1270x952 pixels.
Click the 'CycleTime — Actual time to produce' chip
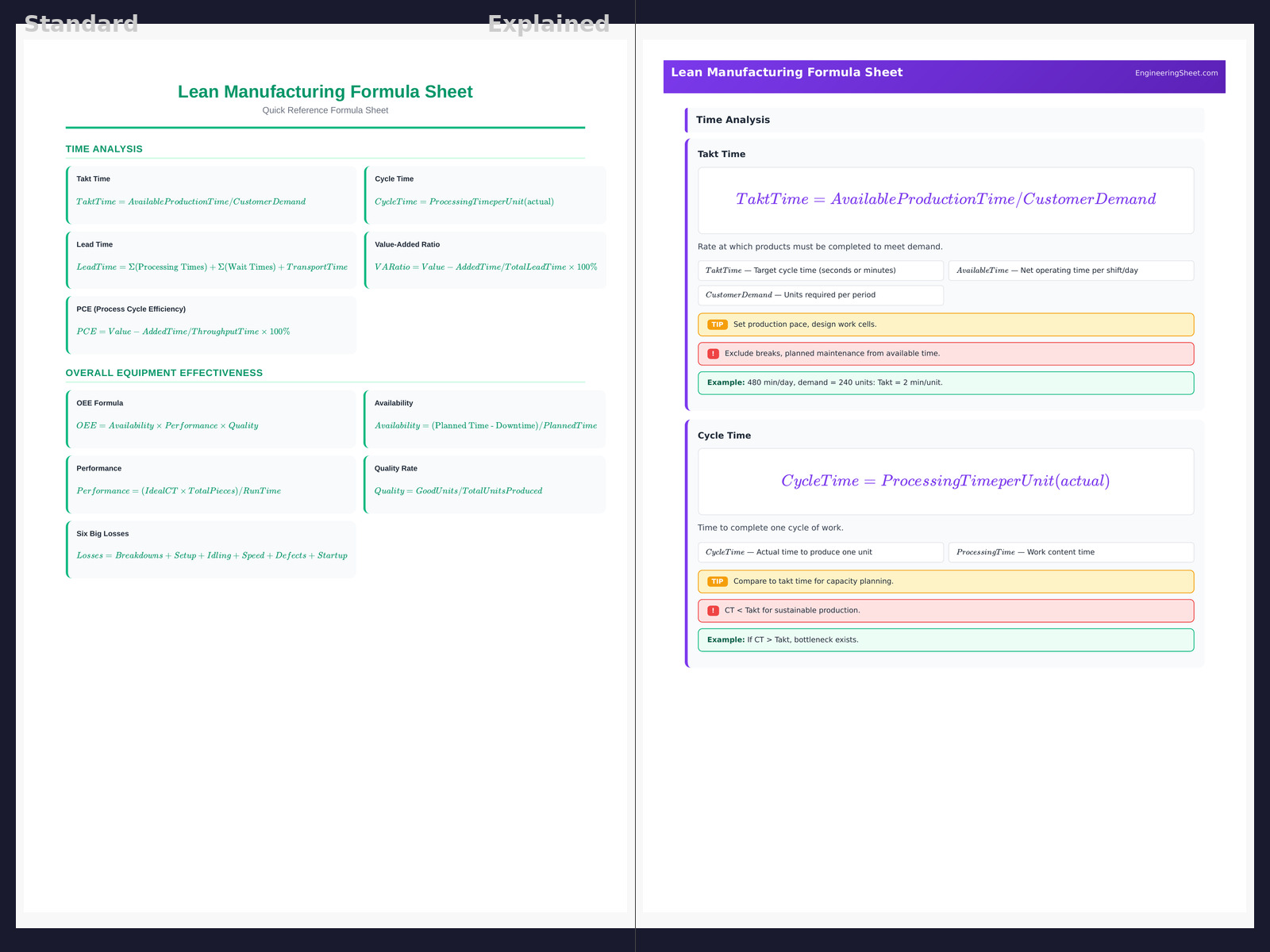tap(821, 552)
